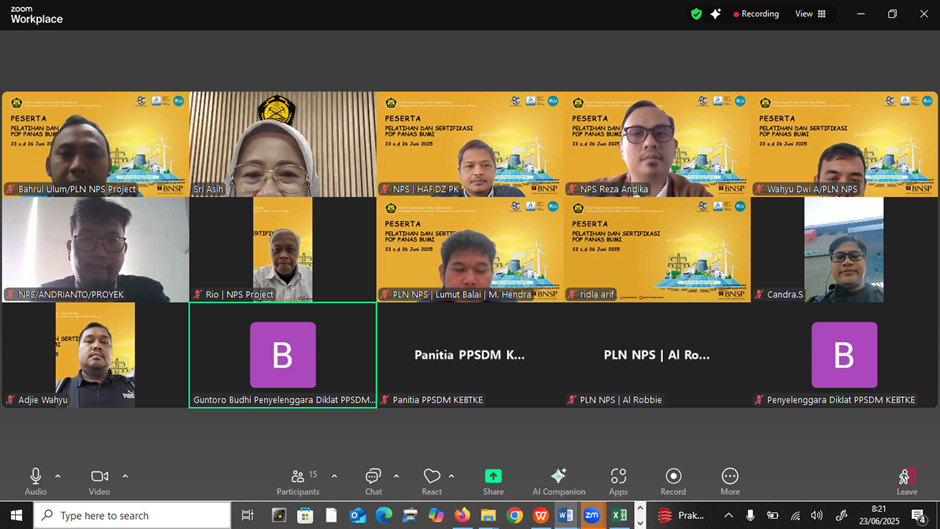
Task: Click the Zoom icon in the taskbar
Action: click(592, 515)
